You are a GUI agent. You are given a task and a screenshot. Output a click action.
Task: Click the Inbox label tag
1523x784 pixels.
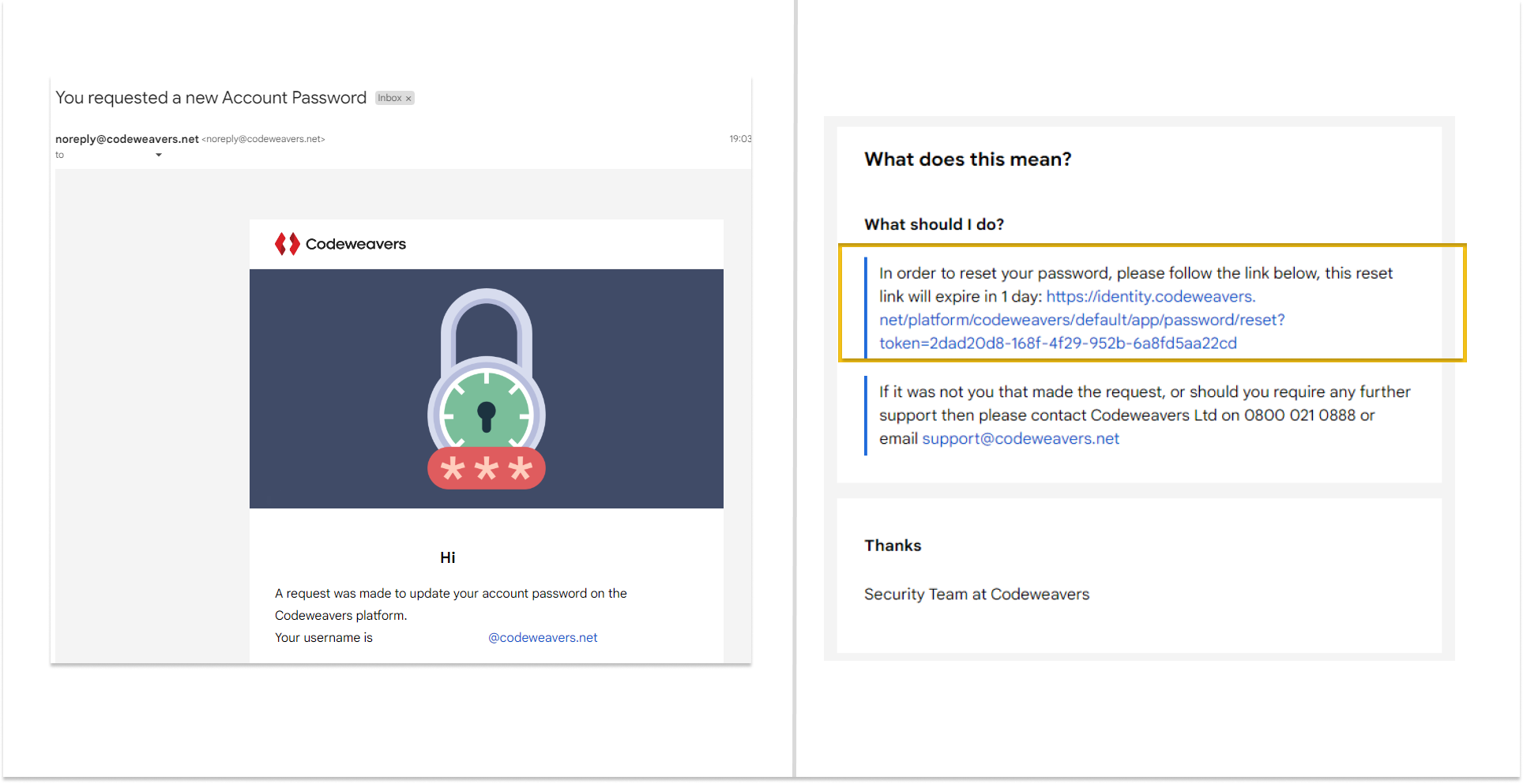click(394, 98)
